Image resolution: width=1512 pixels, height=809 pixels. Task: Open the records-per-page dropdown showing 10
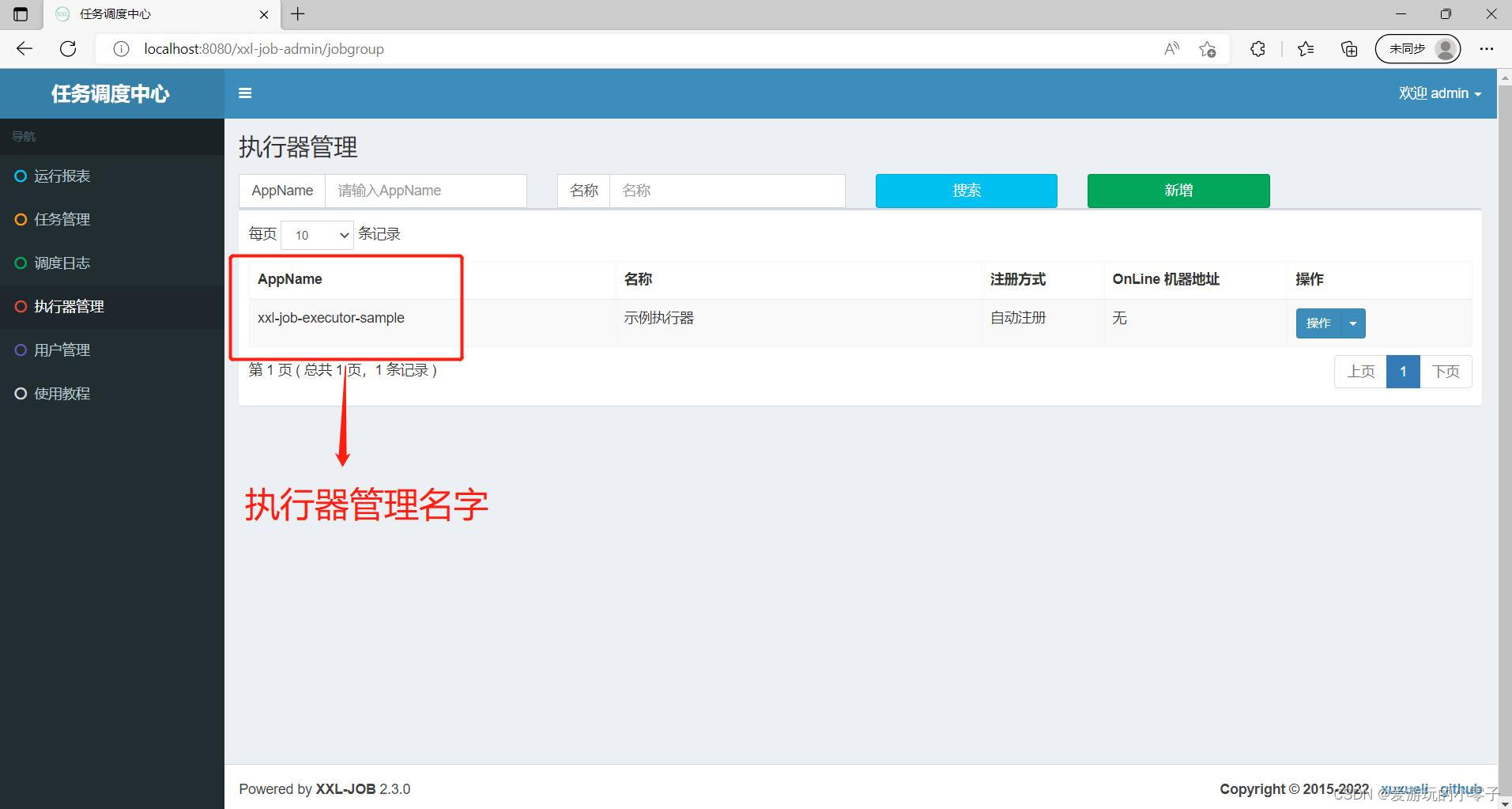click(x=318, y=235)
